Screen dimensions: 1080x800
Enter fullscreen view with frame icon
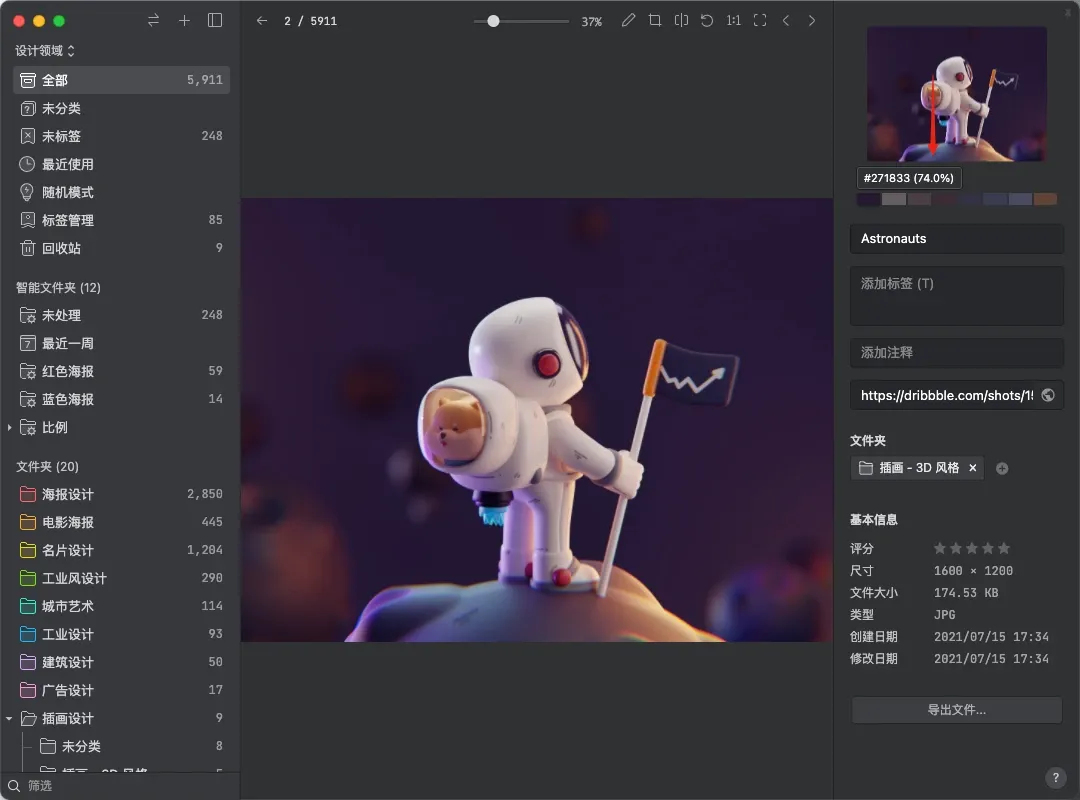(x=760, y=21)
